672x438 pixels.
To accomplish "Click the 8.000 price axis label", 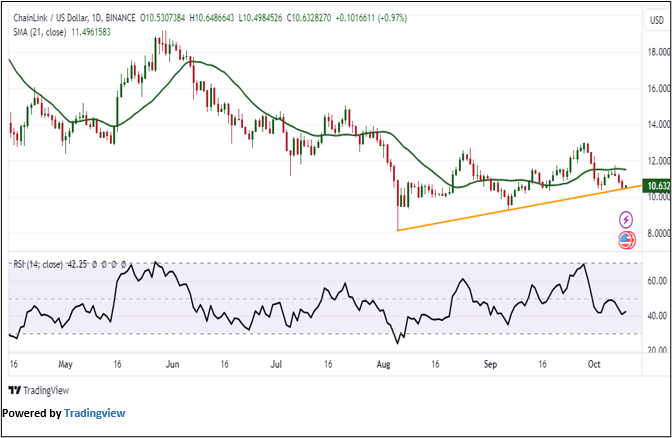I will point(658,234).
